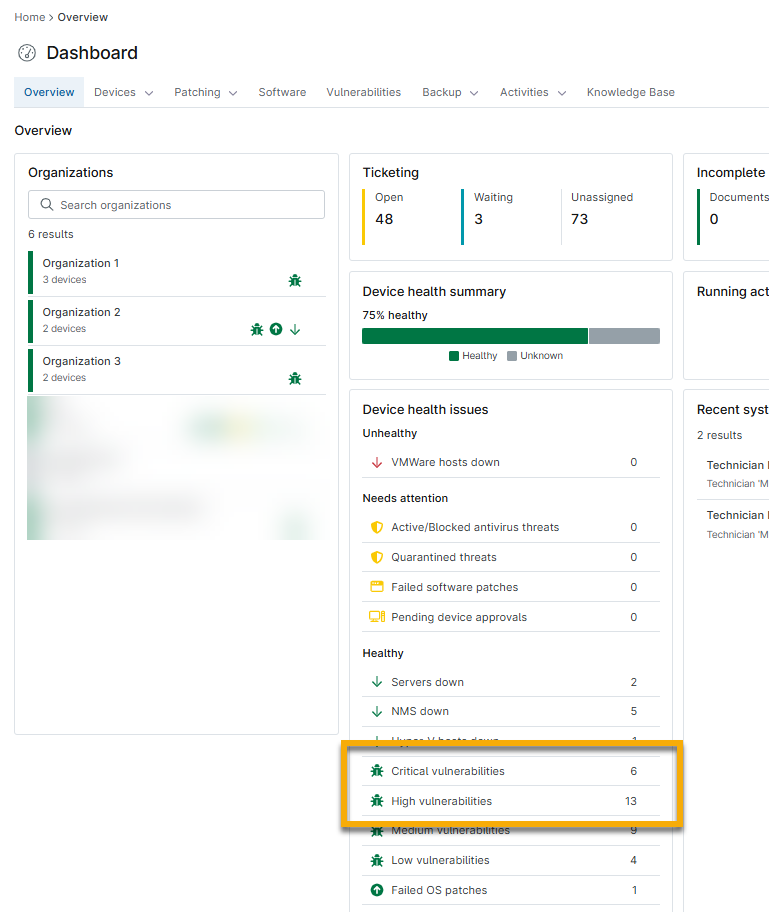
Task: Click the Pending device approvals monitor icon
Action: 377,617
